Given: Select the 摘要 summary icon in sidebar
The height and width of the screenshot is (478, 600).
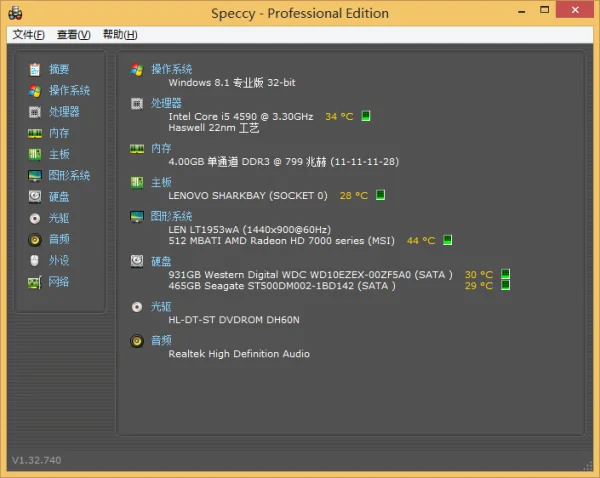Looking at the screenshot, I should 35,69.
